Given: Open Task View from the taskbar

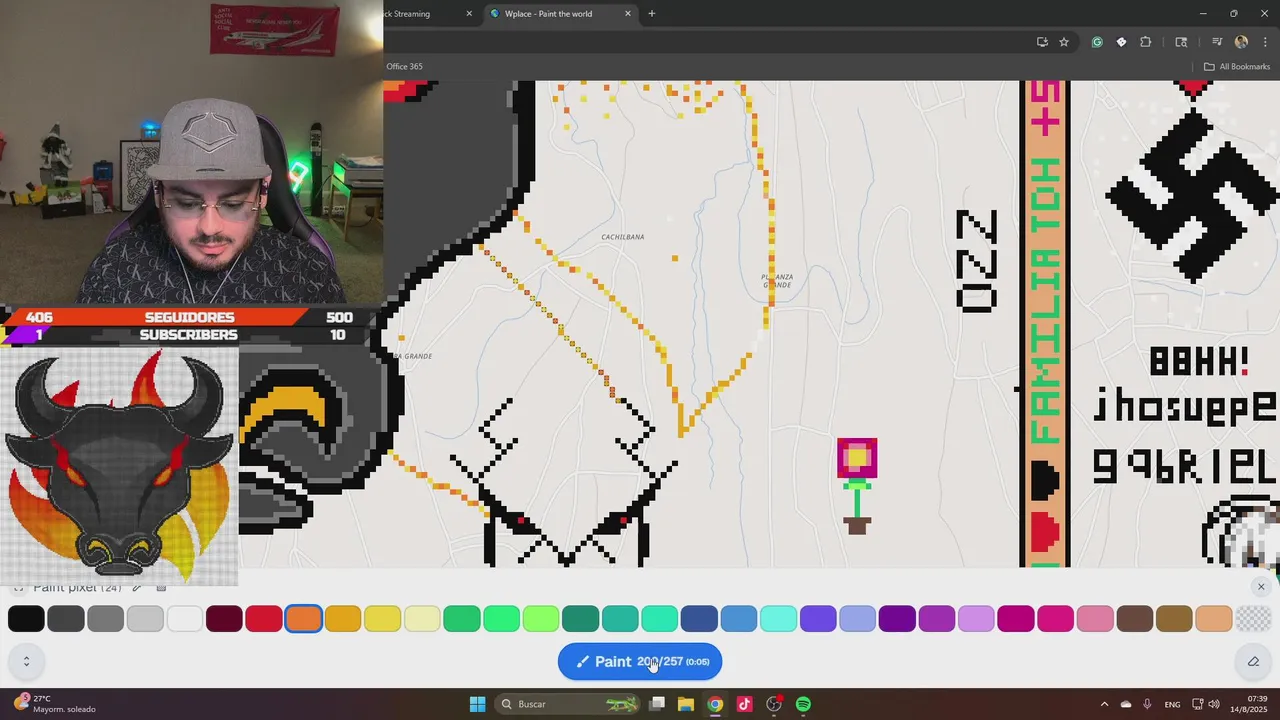Looking at the screenshot, I should [657, 704].
